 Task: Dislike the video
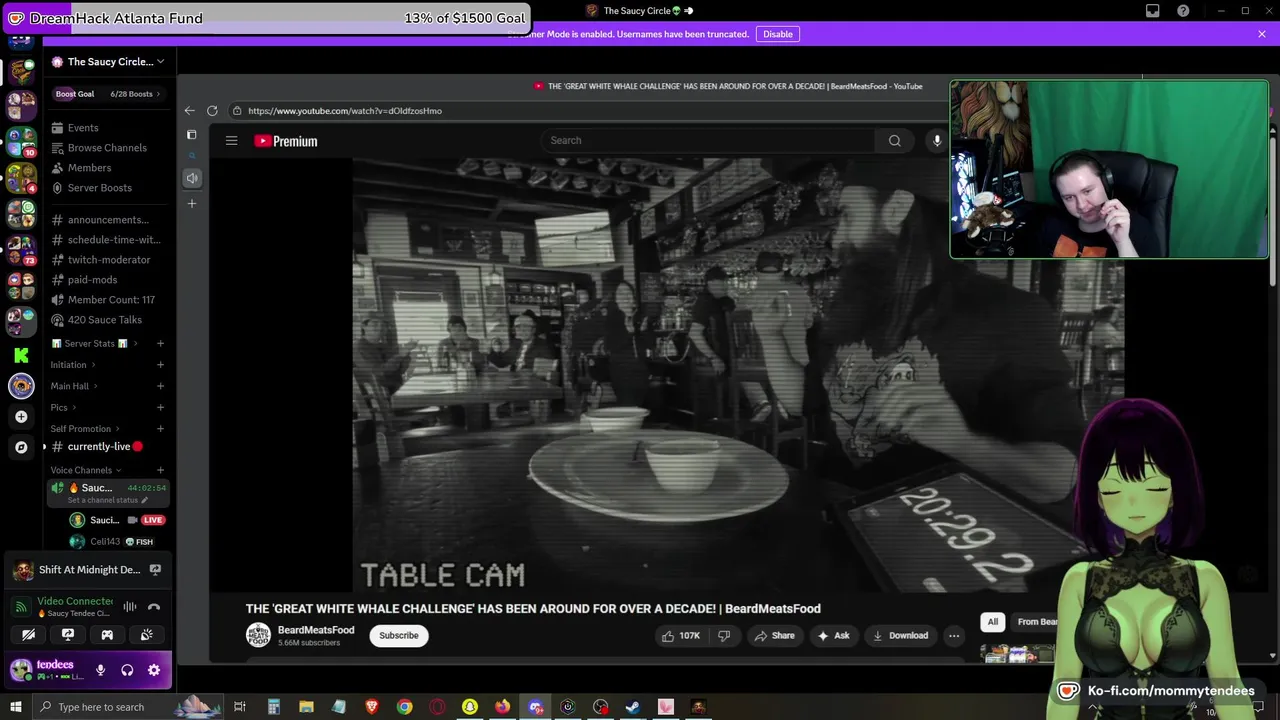[x=724, y=635]
